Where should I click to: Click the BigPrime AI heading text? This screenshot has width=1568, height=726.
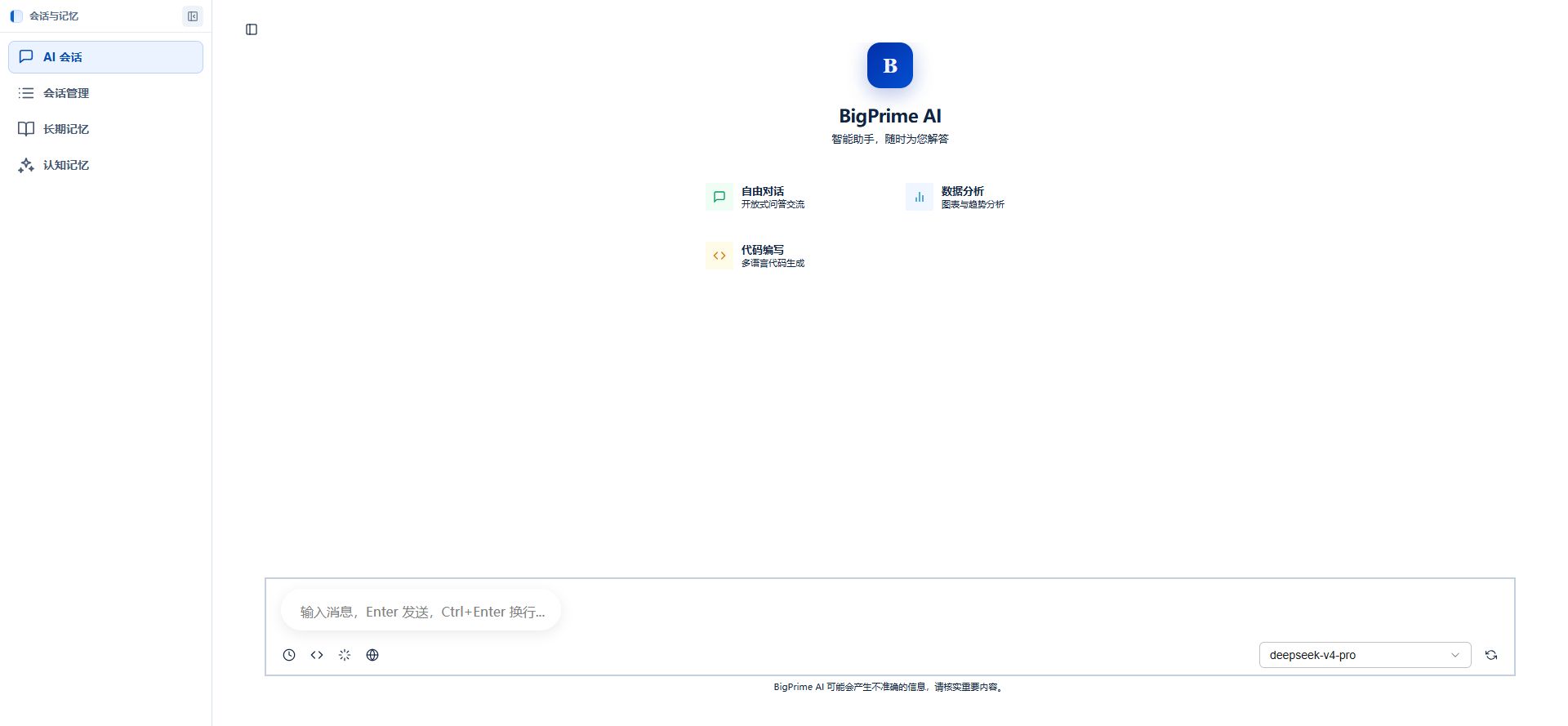(890, 116)
